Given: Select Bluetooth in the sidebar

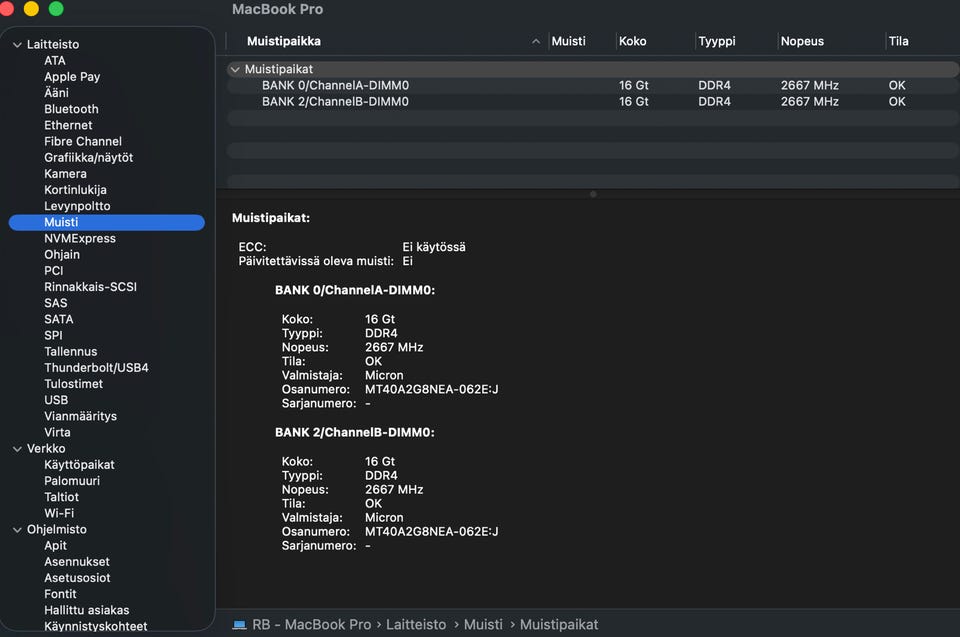Looking at the screenshot, I should point(71,109).
